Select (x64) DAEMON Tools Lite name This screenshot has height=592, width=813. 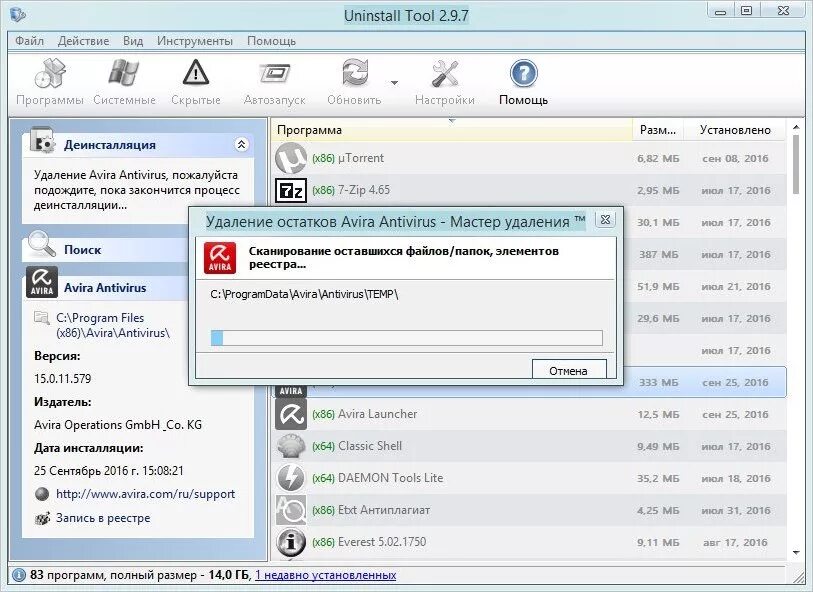tap(377, 478)
